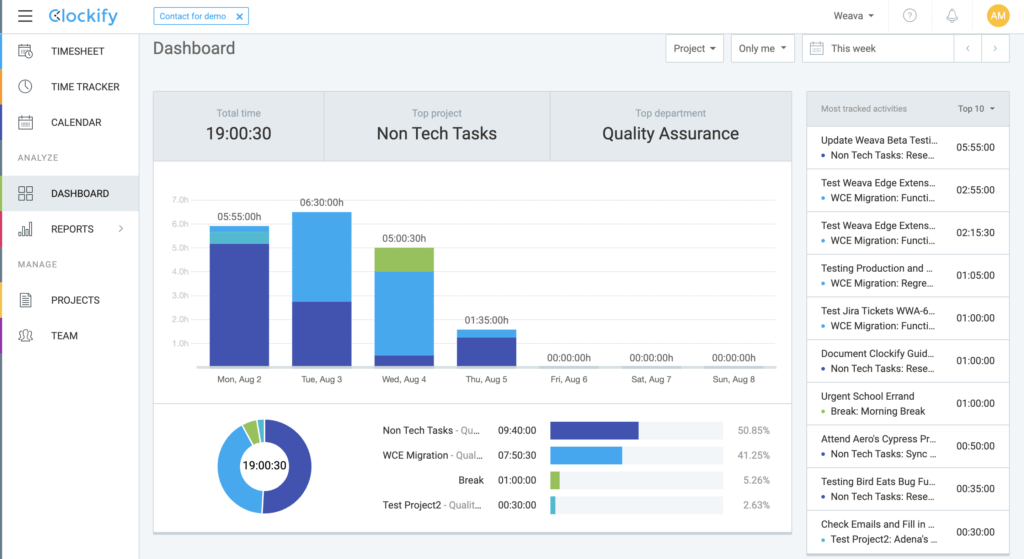Click Non Tech Tasks project label

[431, 430]
